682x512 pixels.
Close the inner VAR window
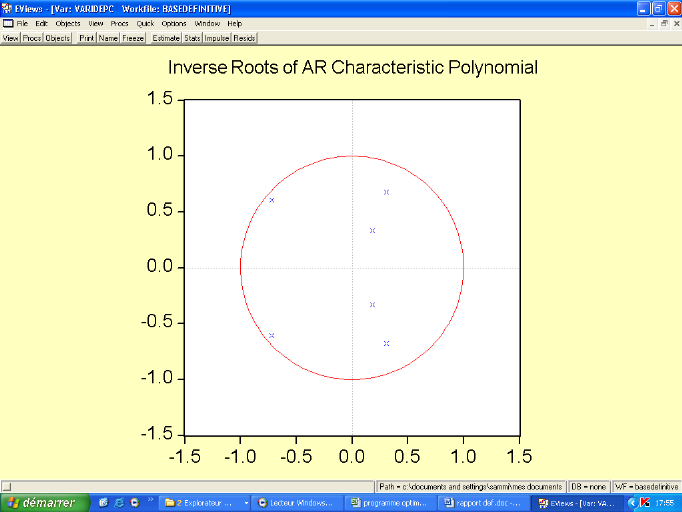676,24
